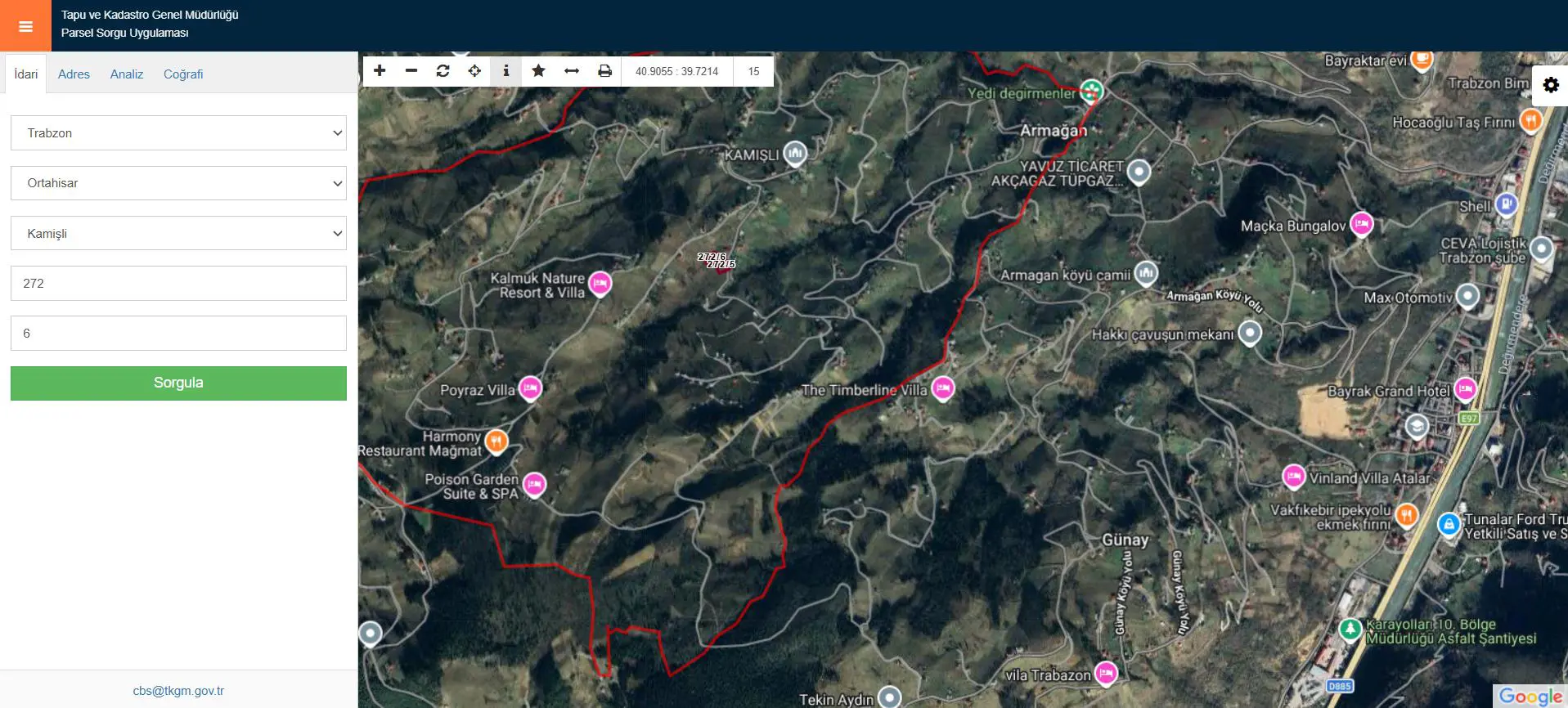Switch to the İdari tab
This screenshot has width=1568, height=708.
[26, 74]
